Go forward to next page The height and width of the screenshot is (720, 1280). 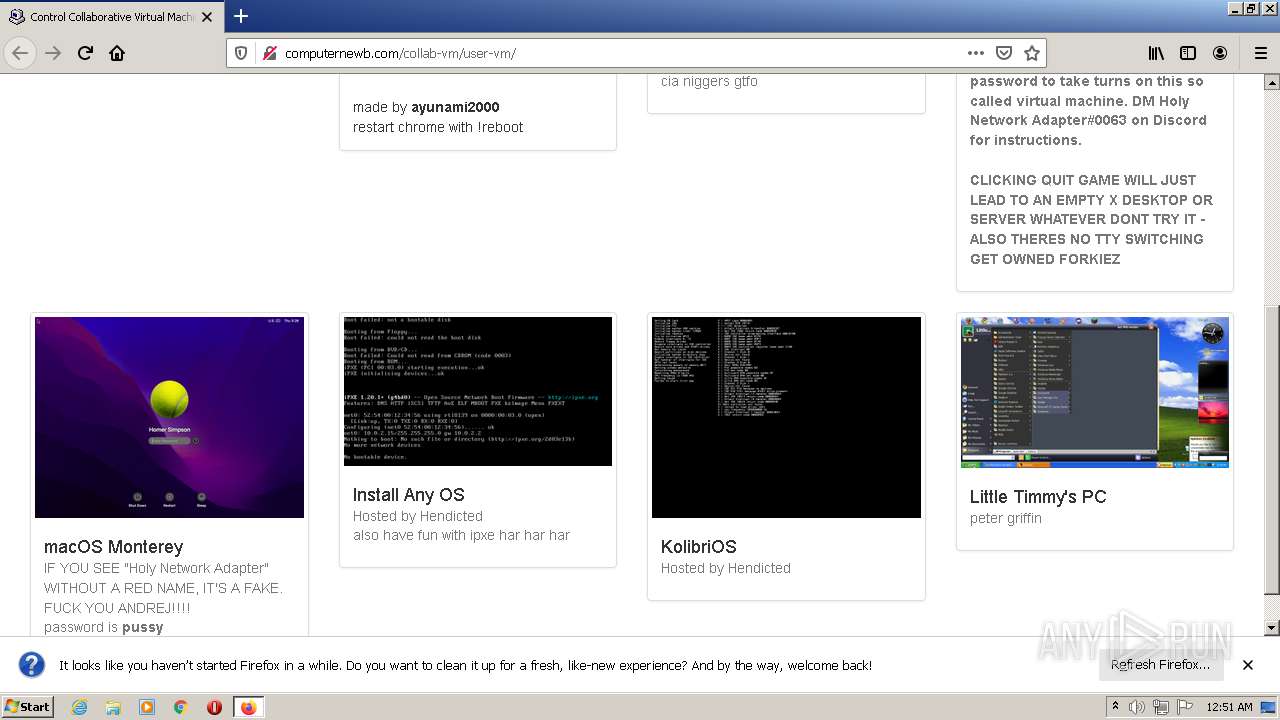(53, 53)
